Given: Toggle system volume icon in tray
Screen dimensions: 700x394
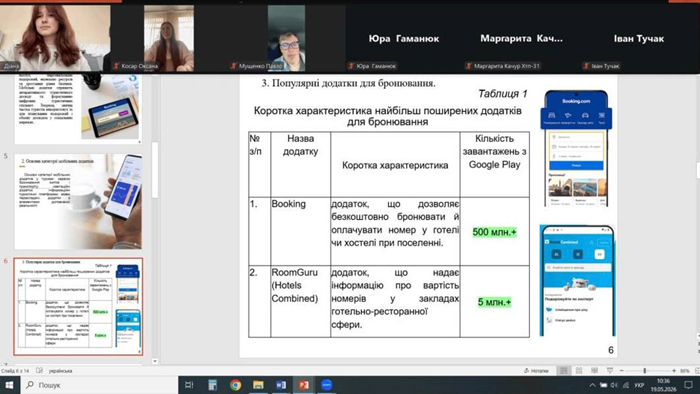Looking at the screenshot, I should click(x=614, y=385).
